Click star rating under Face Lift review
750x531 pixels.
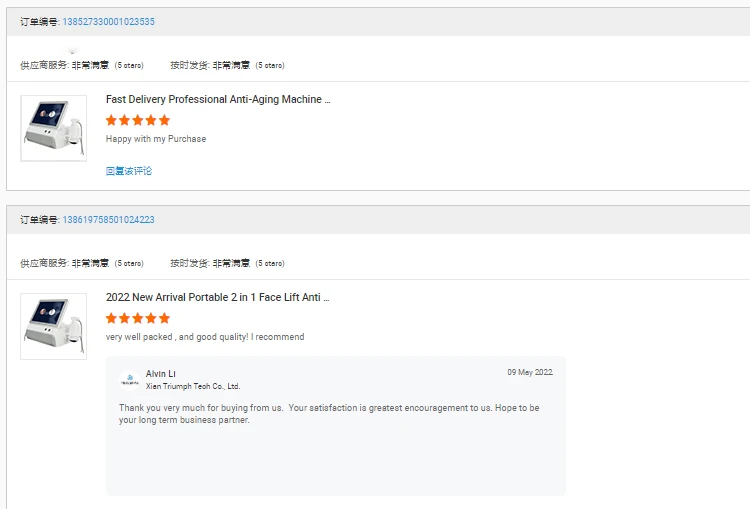pyautogui.click(x=138, y=318)
